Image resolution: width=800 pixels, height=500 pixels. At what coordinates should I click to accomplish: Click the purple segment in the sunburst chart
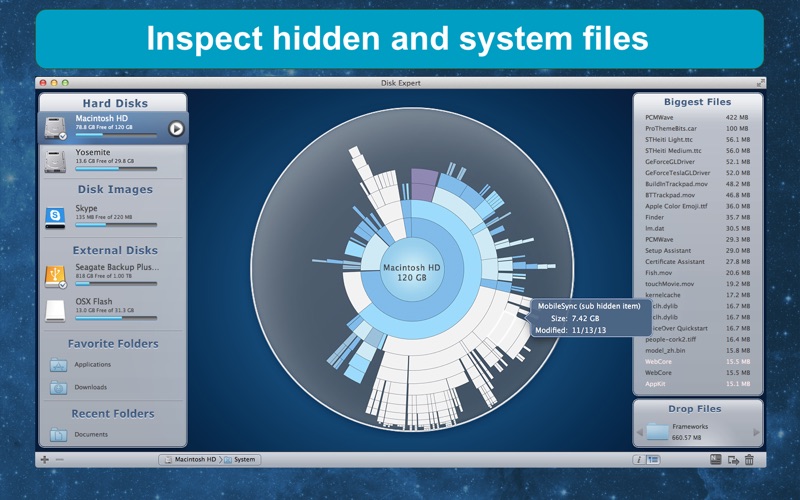(424, 183)
